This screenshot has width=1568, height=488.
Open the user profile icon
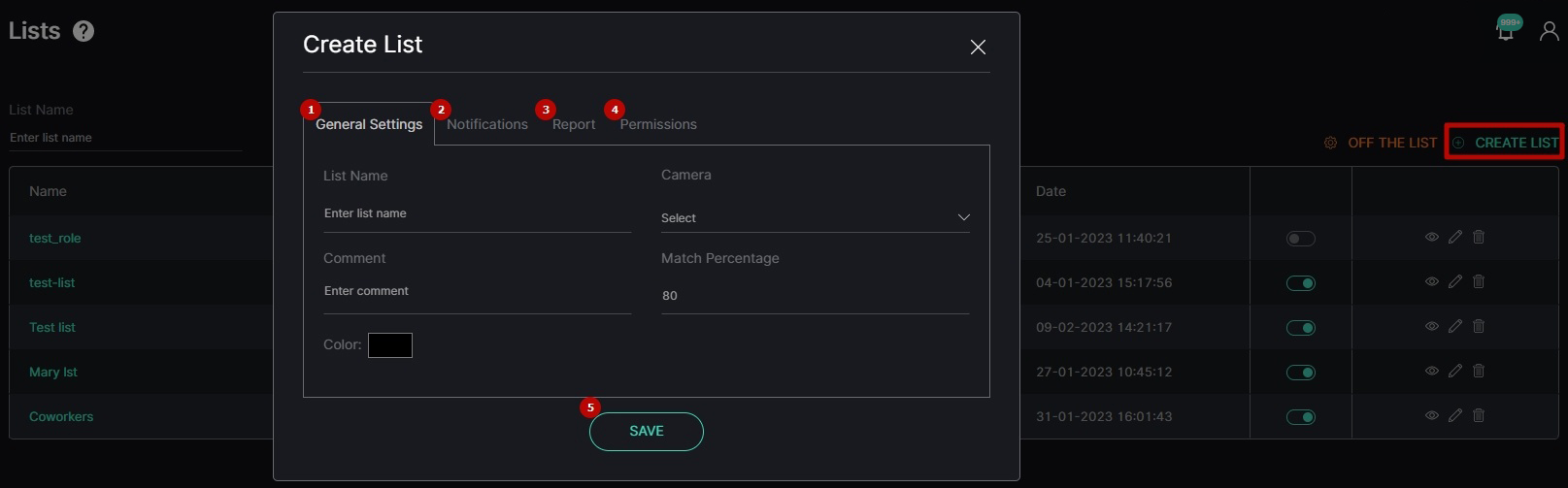tap(1550, 31)
